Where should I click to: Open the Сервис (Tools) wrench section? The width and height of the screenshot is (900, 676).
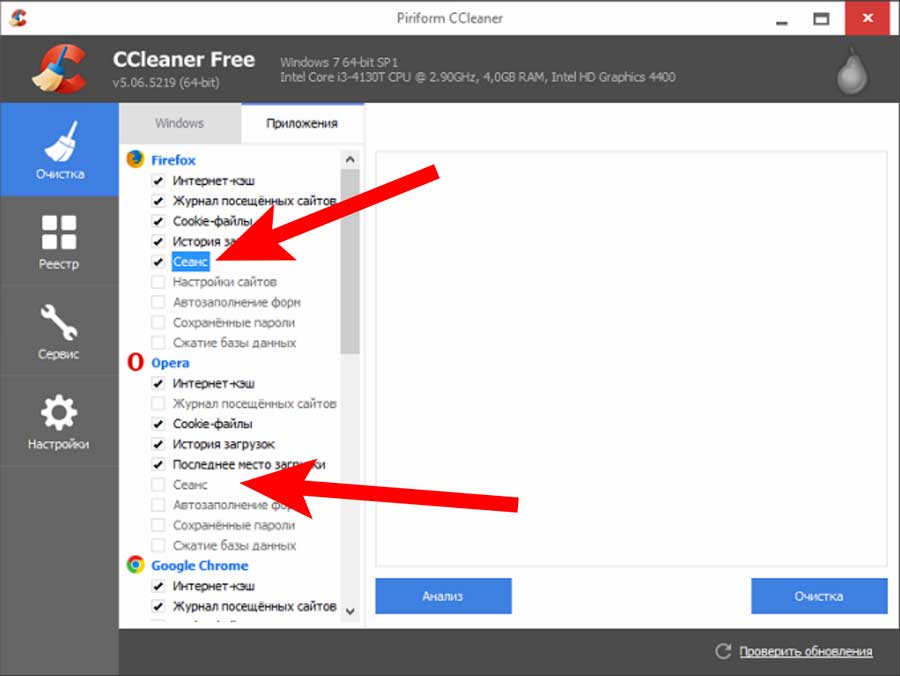pos(60,331)
